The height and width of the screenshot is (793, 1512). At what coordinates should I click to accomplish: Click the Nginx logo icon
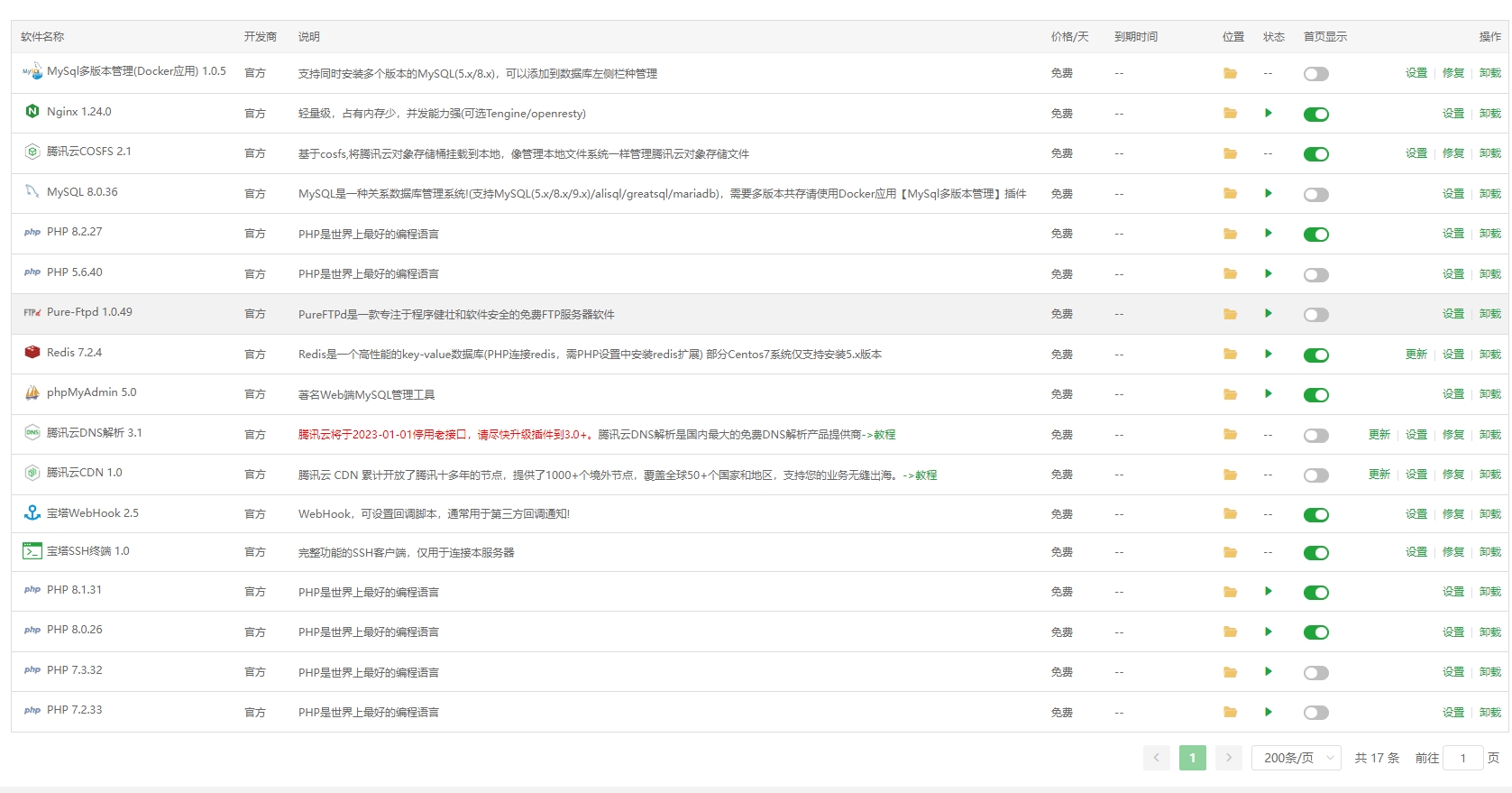click(32, 111)
